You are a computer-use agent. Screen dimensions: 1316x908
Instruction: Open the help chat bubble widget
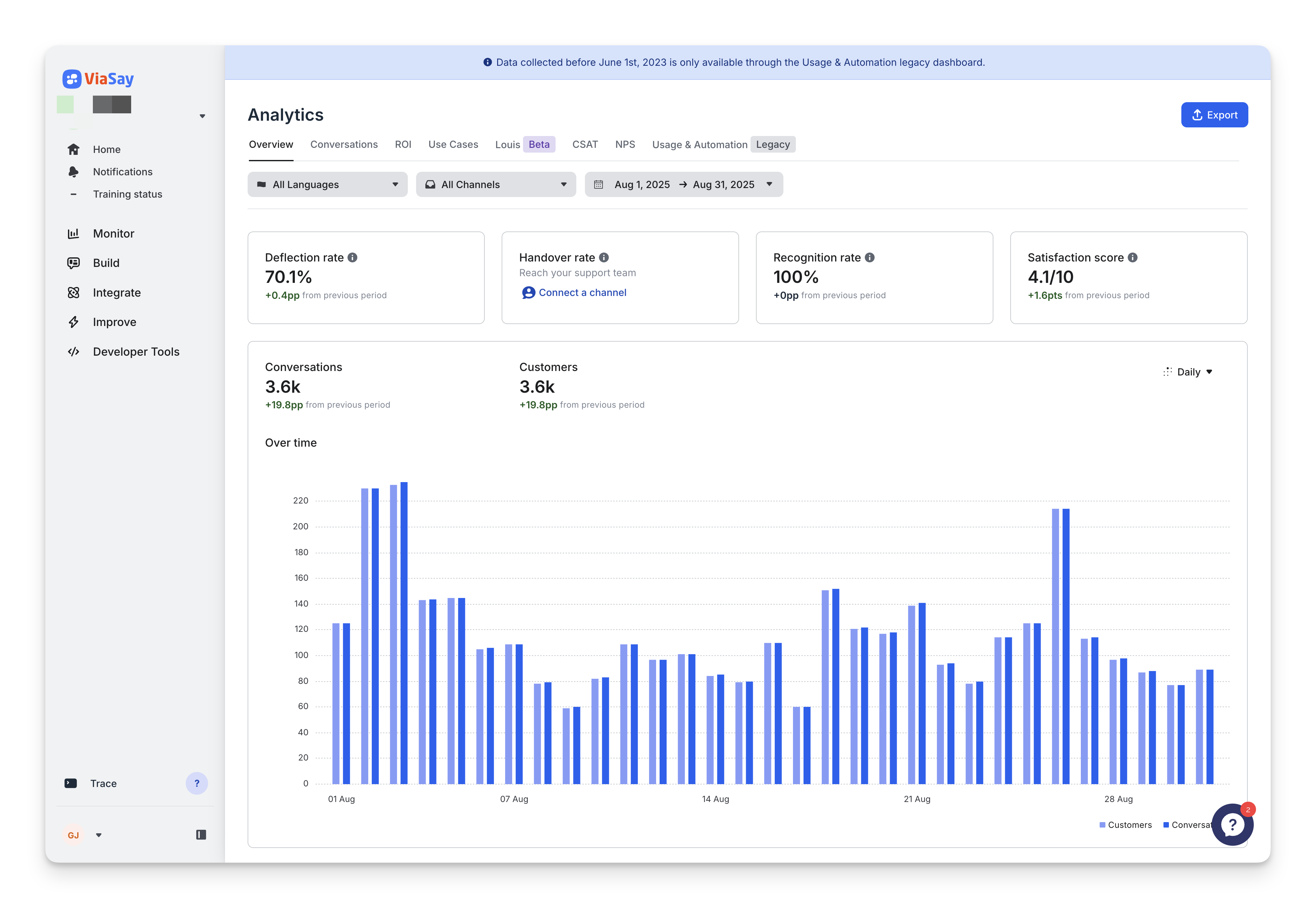pos(1232,824)
